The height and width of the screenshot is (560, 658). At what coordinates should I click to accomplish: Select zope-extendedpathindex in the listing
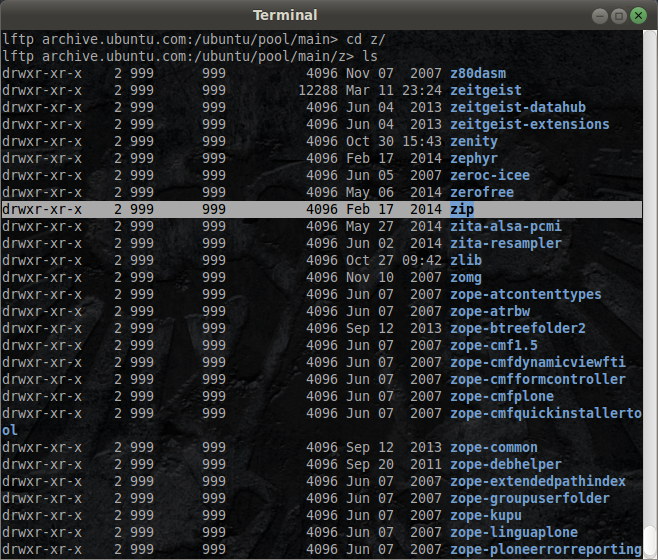tap(538, 481)
